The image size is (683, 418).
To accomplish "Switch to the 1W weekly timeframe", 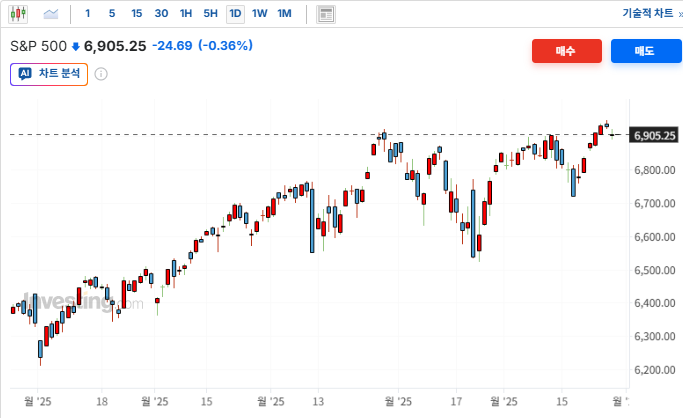I will click(260, 13).
